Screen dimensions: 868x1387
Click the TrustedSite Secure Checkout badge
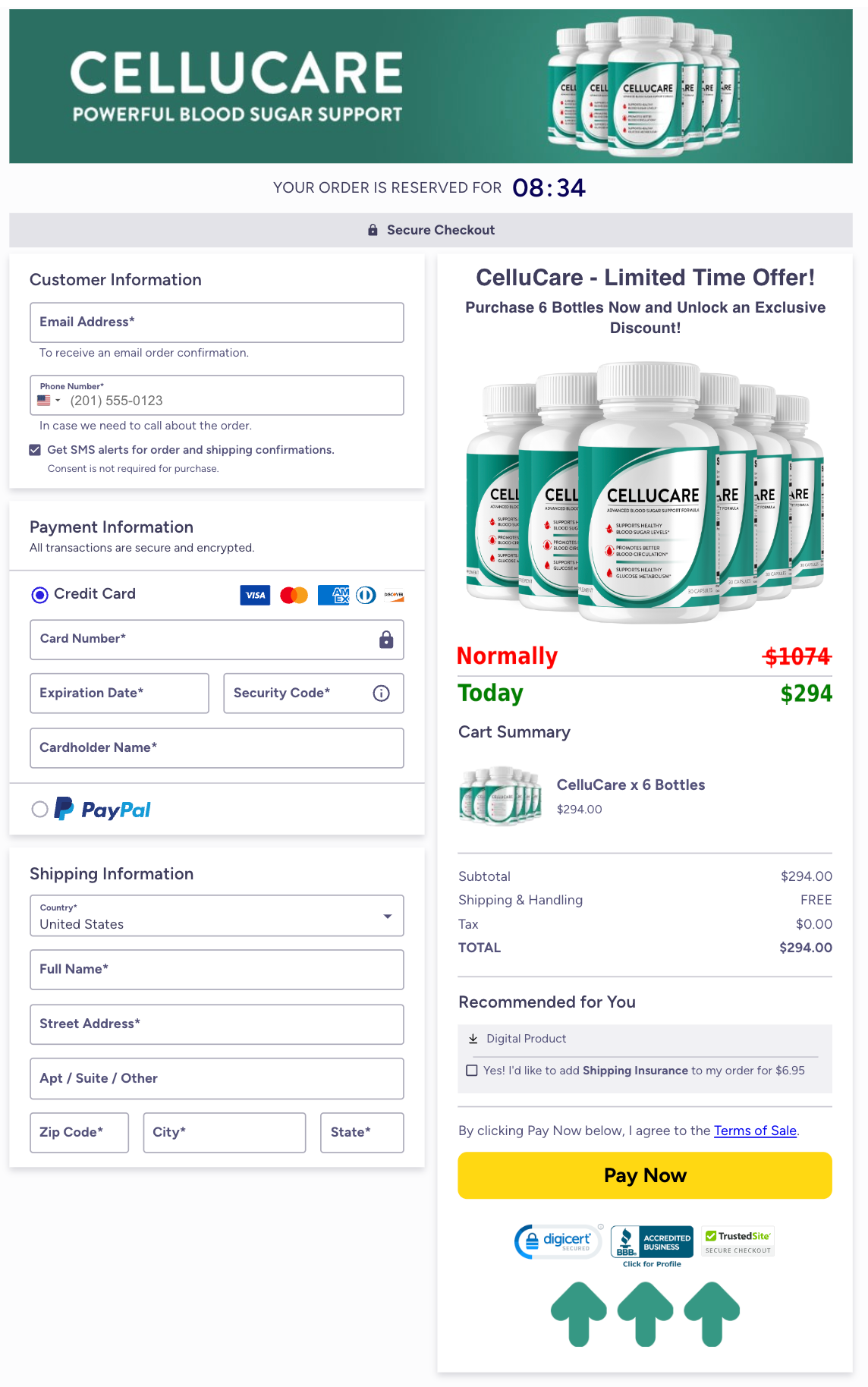(737, 1240)
